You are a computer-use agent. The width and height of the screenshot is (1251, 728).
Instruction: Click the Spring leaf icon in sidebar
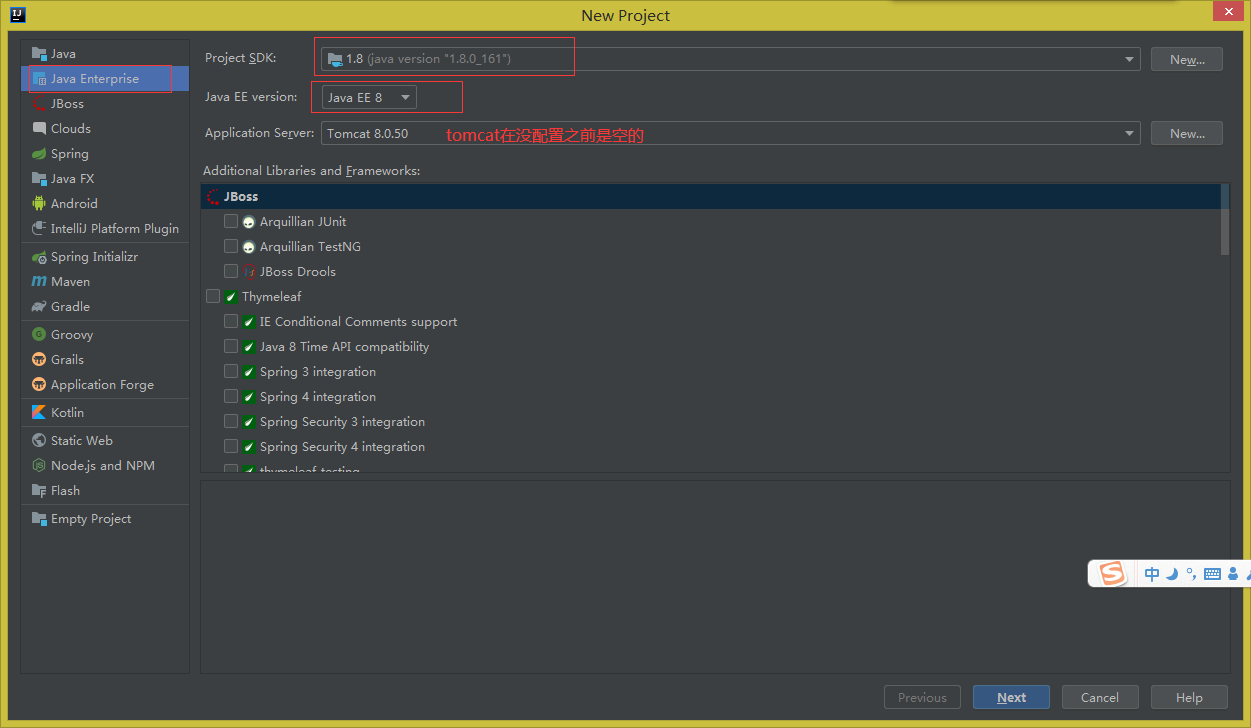[39, 153]
